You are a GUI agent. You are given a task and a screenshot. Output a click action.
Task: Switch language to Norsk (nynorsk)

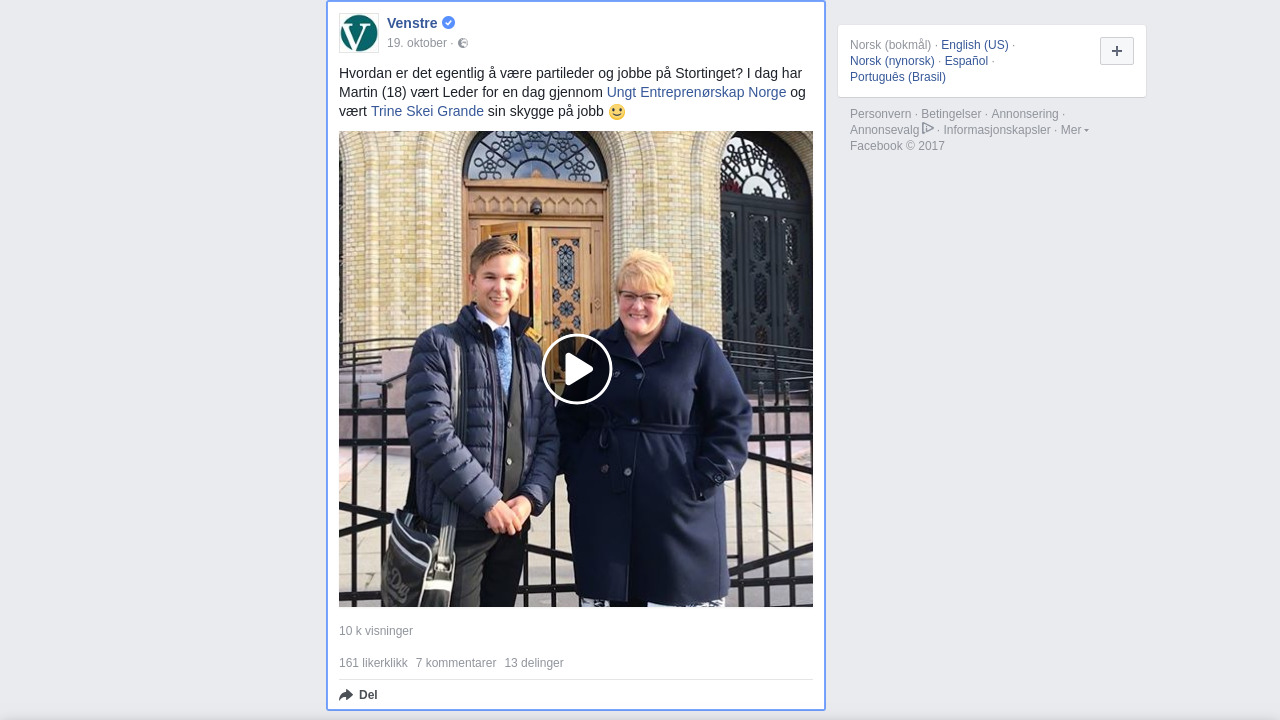892,61
